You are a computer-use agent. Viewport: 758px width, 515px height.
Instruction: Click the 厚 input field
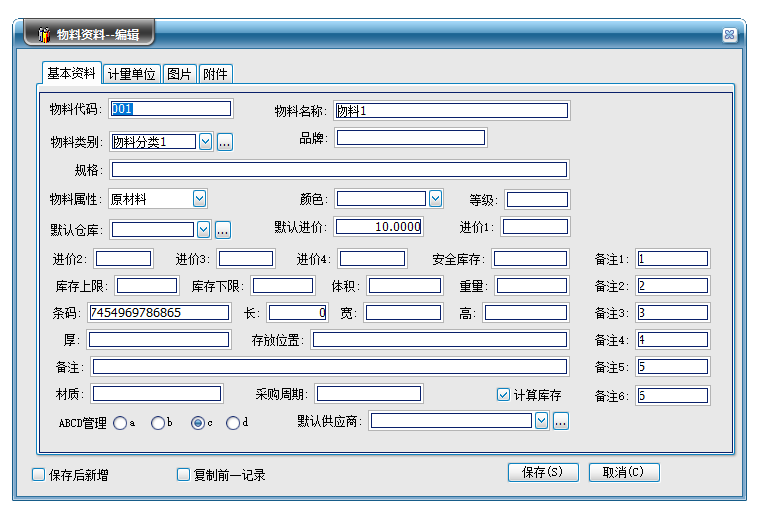(159, 339)
